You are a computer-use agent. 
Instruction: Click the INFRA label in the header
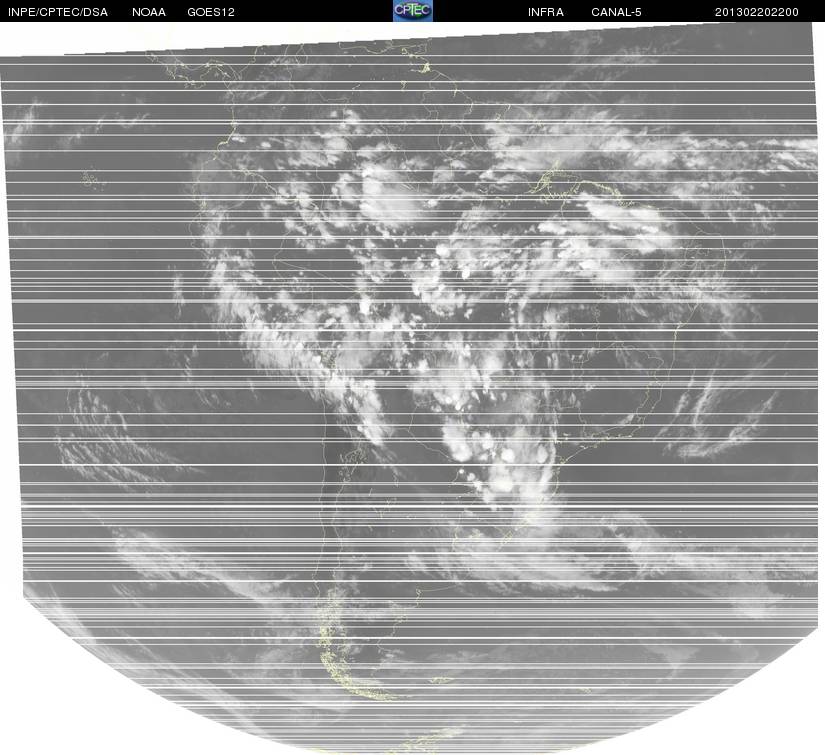[546, 12]
